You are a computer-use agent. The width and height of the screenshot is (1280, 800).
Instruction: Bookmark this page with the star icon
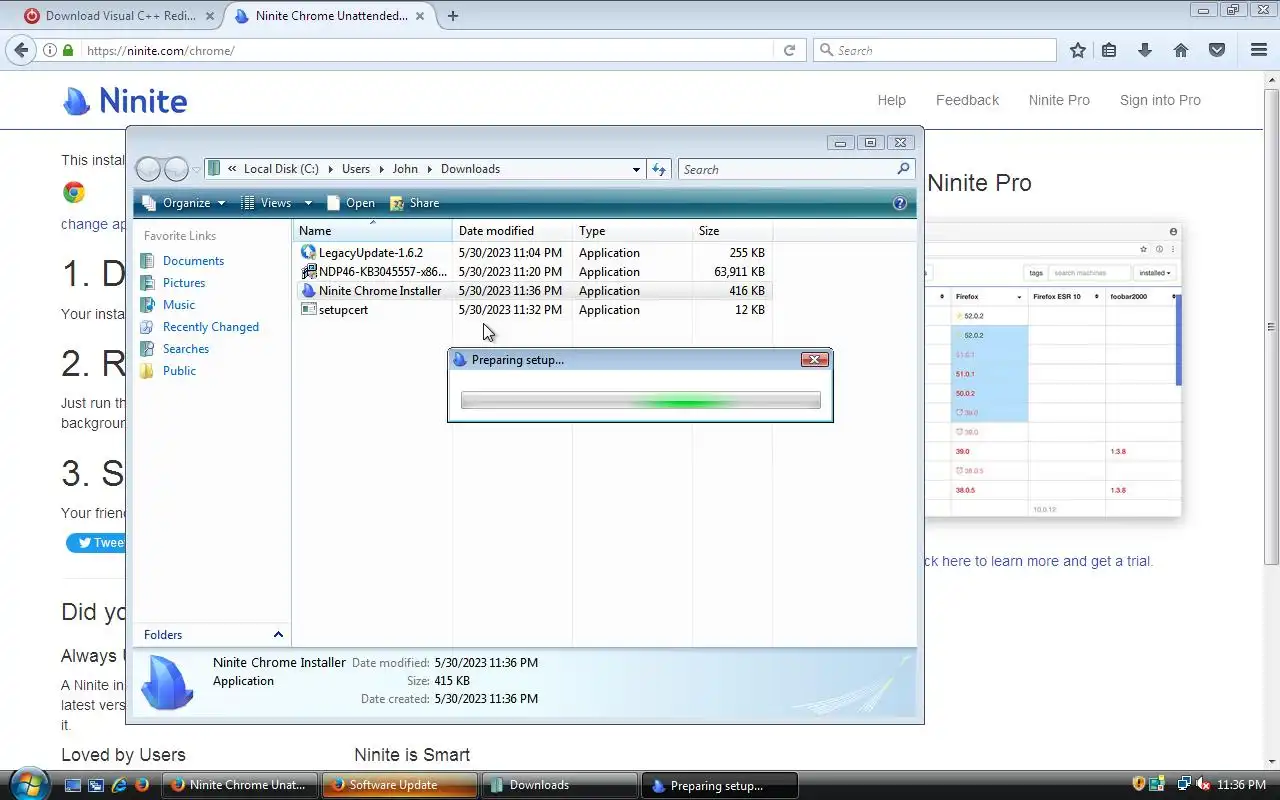[1077, 50]
